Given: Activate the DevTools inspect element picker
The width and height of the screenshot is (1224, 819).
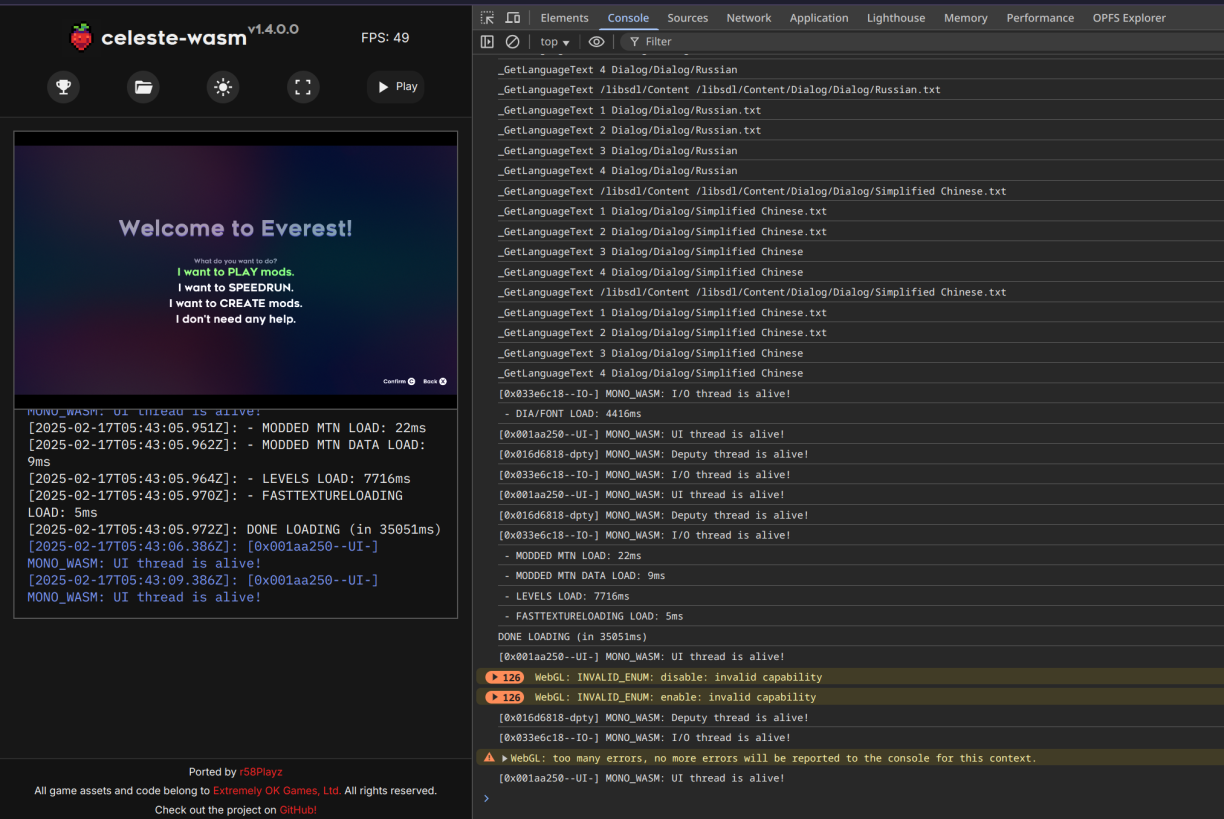Looking at the screenshot, I should coord(487,18).
